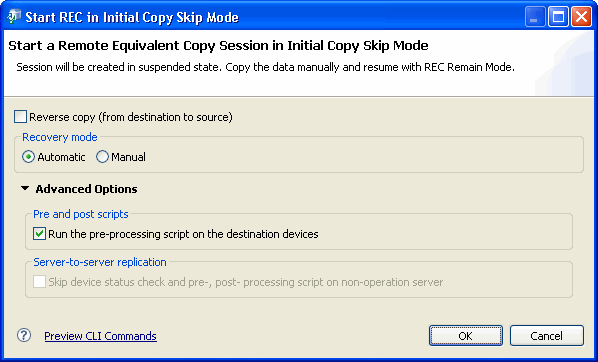The width and height of the screenshot is (598, 362).
Task: Click the Advanced Options section heading text
Action: tap(86, 189)
